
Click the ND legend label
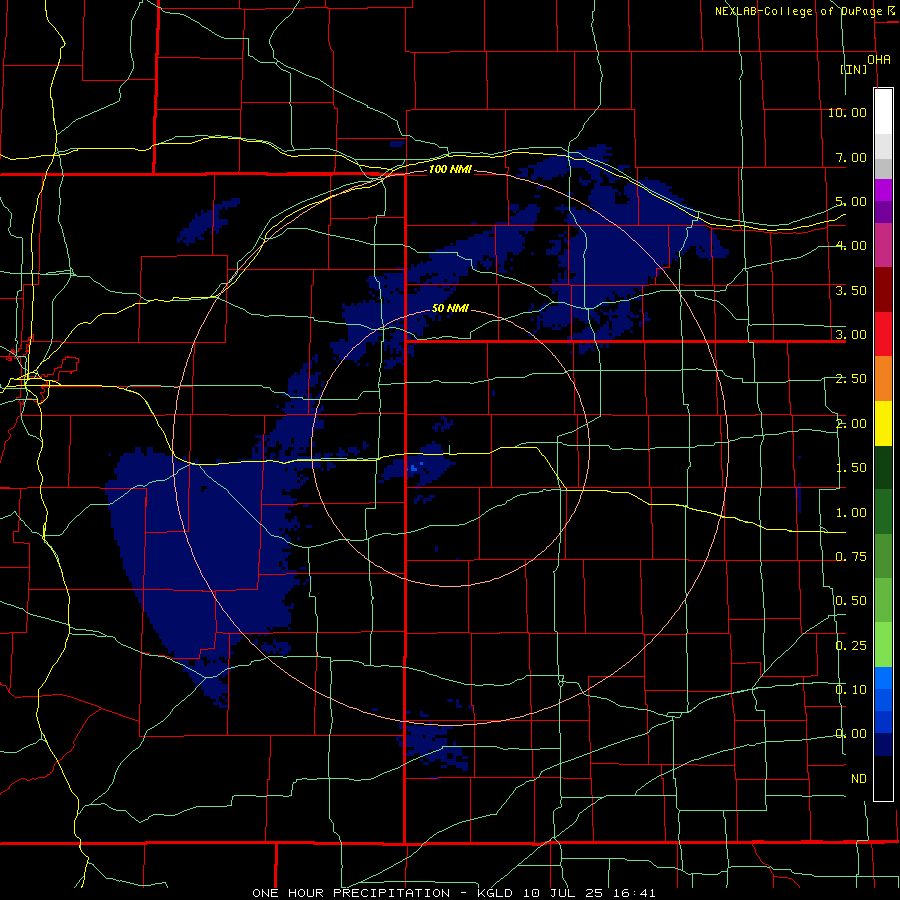pos(859,779)
